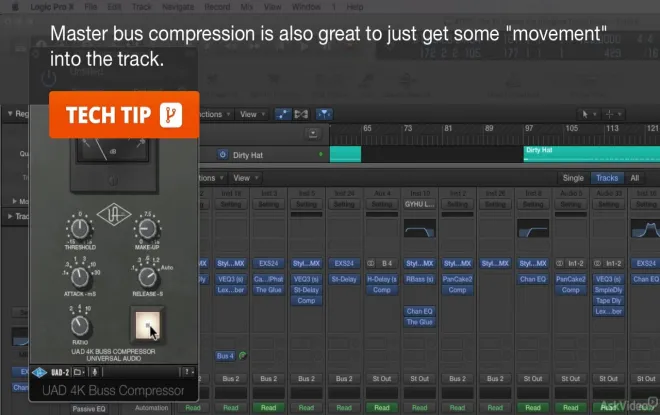Click the Read automation button on Inst 8
This screenshot has width=660, height=415.
coord(533,407)
